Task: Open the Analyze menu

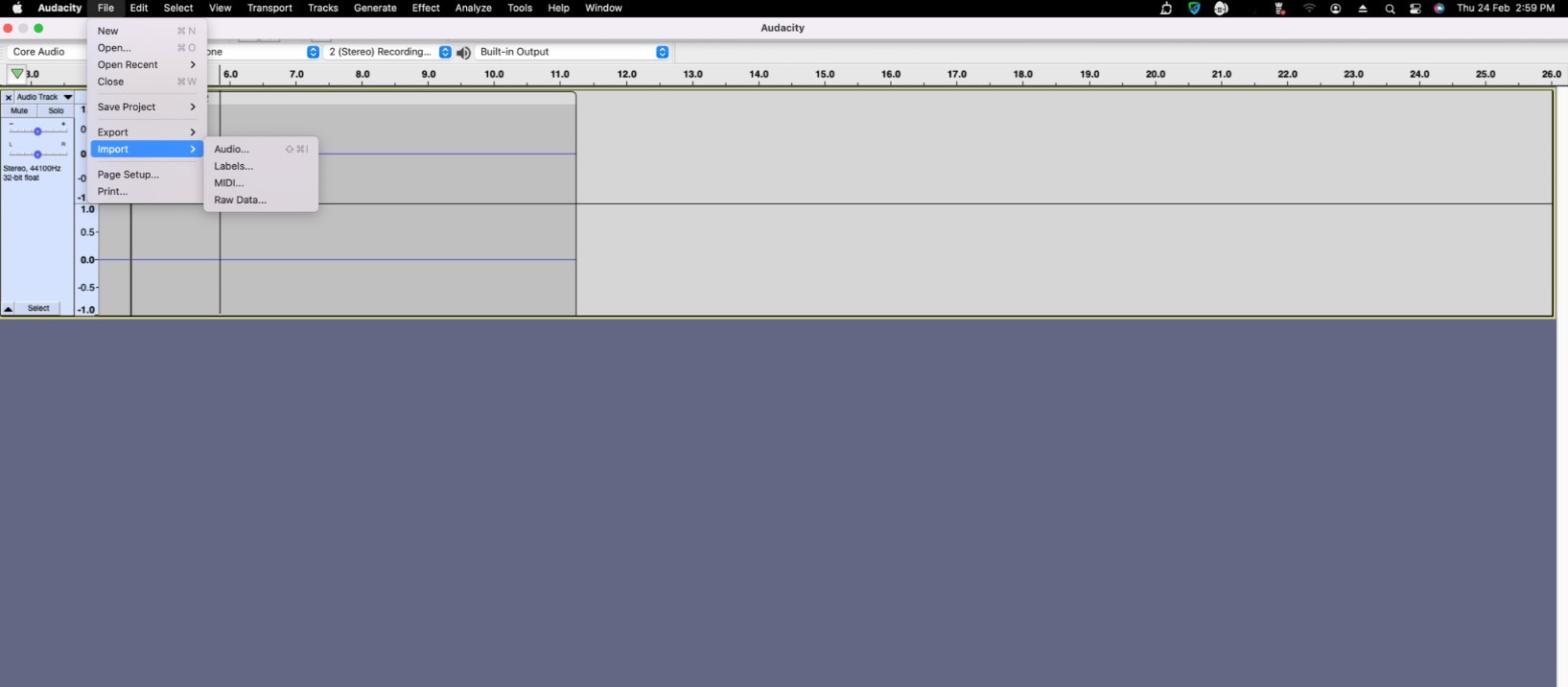Action: [473, 9]
